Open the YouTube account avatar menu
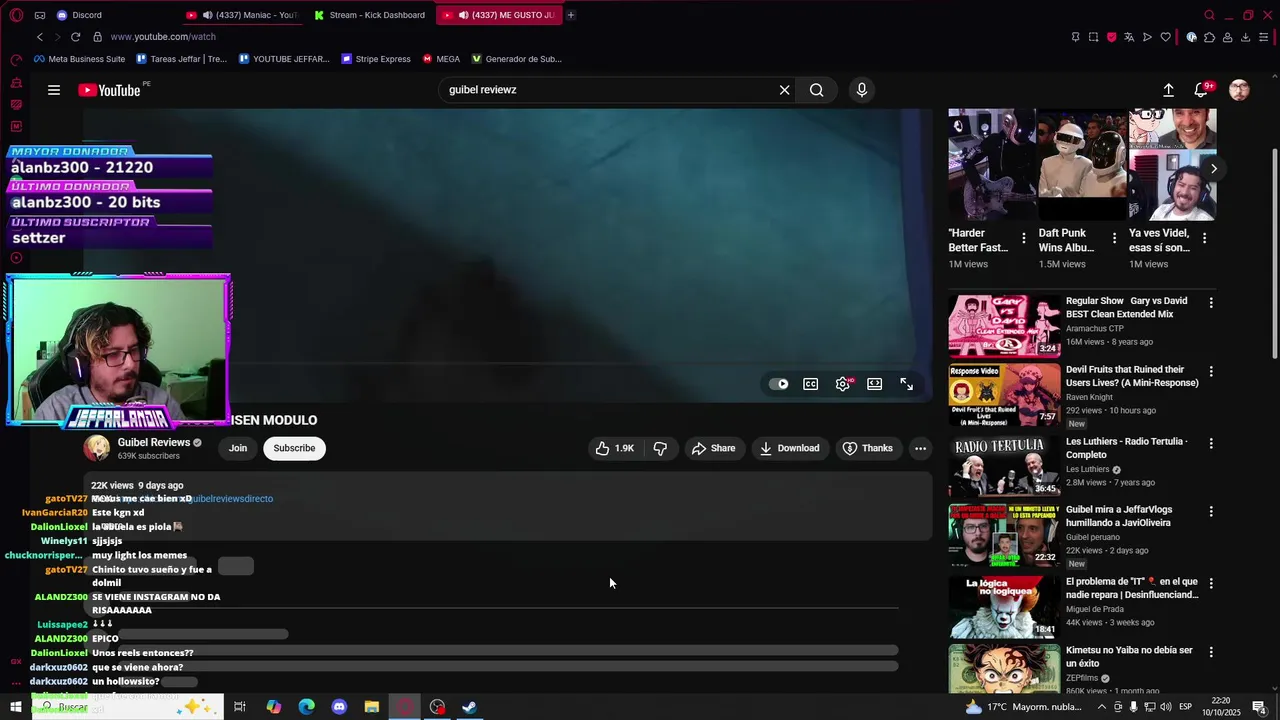Image resolution: width=1280 pixels, height=720 pixels. 1239,90
